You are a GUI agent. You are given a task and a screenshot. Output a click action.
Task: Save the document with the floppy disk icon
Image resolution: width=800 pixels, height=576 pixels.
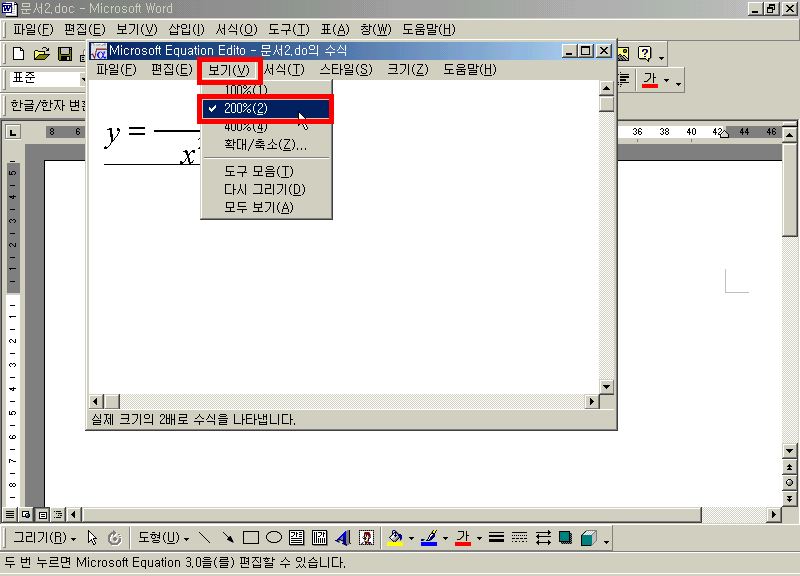(65, 54)
